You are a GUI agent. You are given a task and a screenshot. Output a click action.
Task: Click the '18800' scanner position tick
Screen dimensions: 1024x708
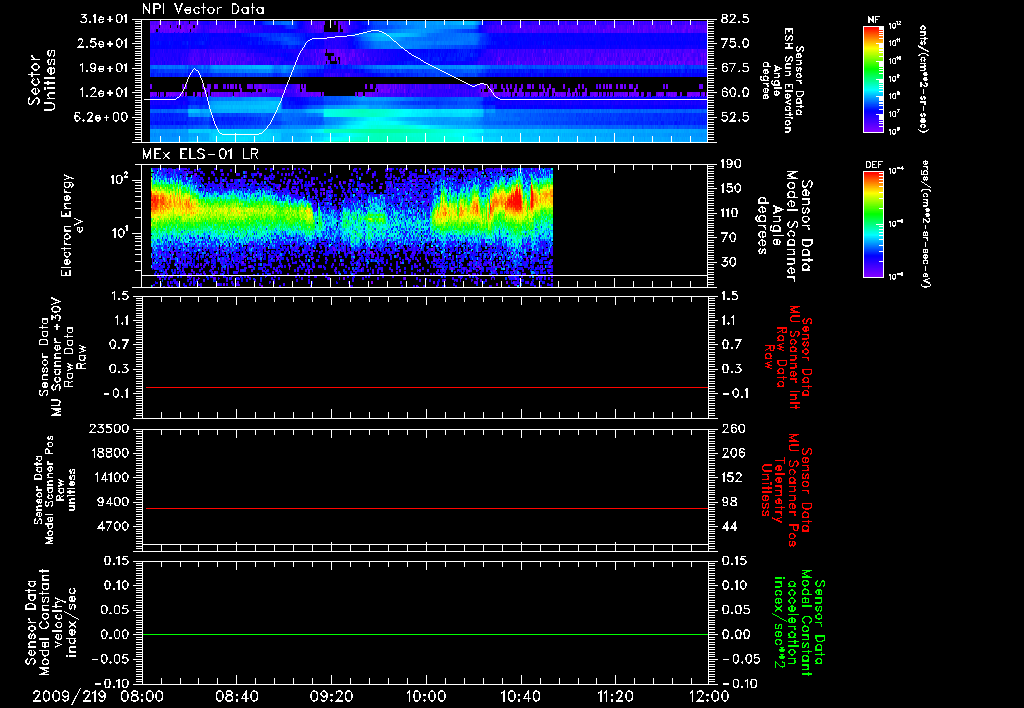108,453
